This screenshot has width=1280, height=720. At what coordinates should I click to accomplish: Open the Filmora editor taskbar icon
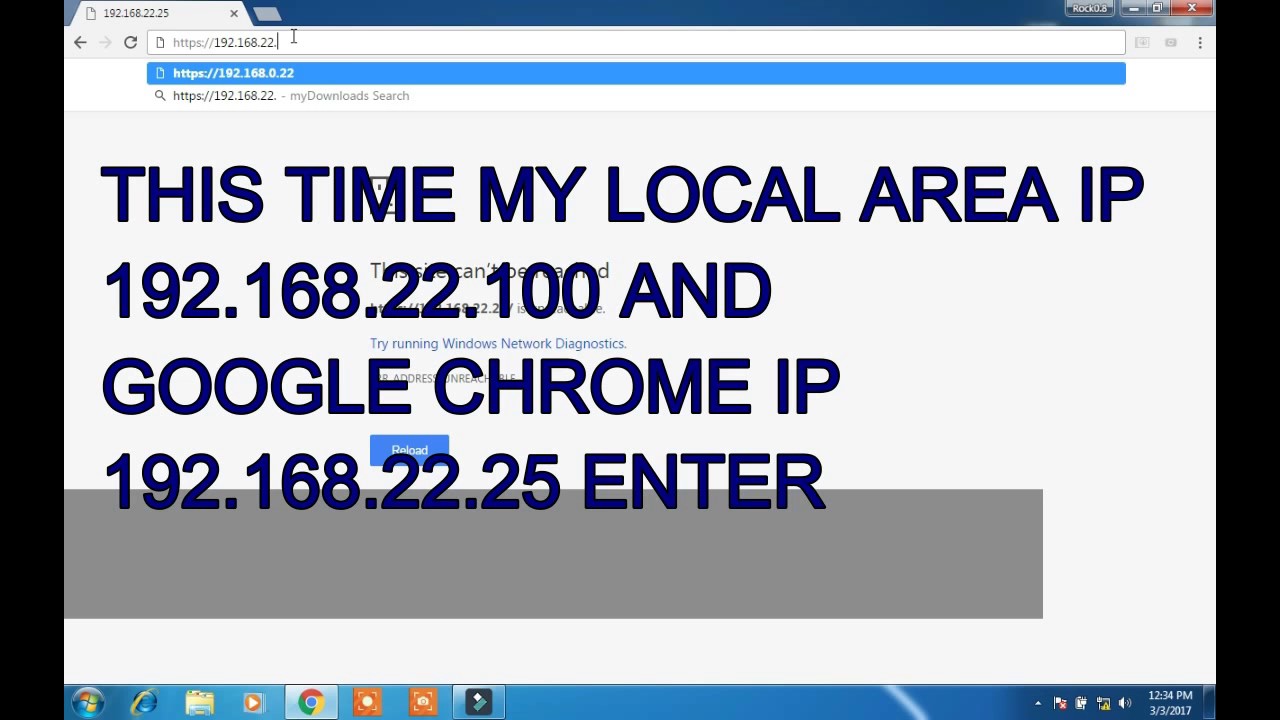479,703
